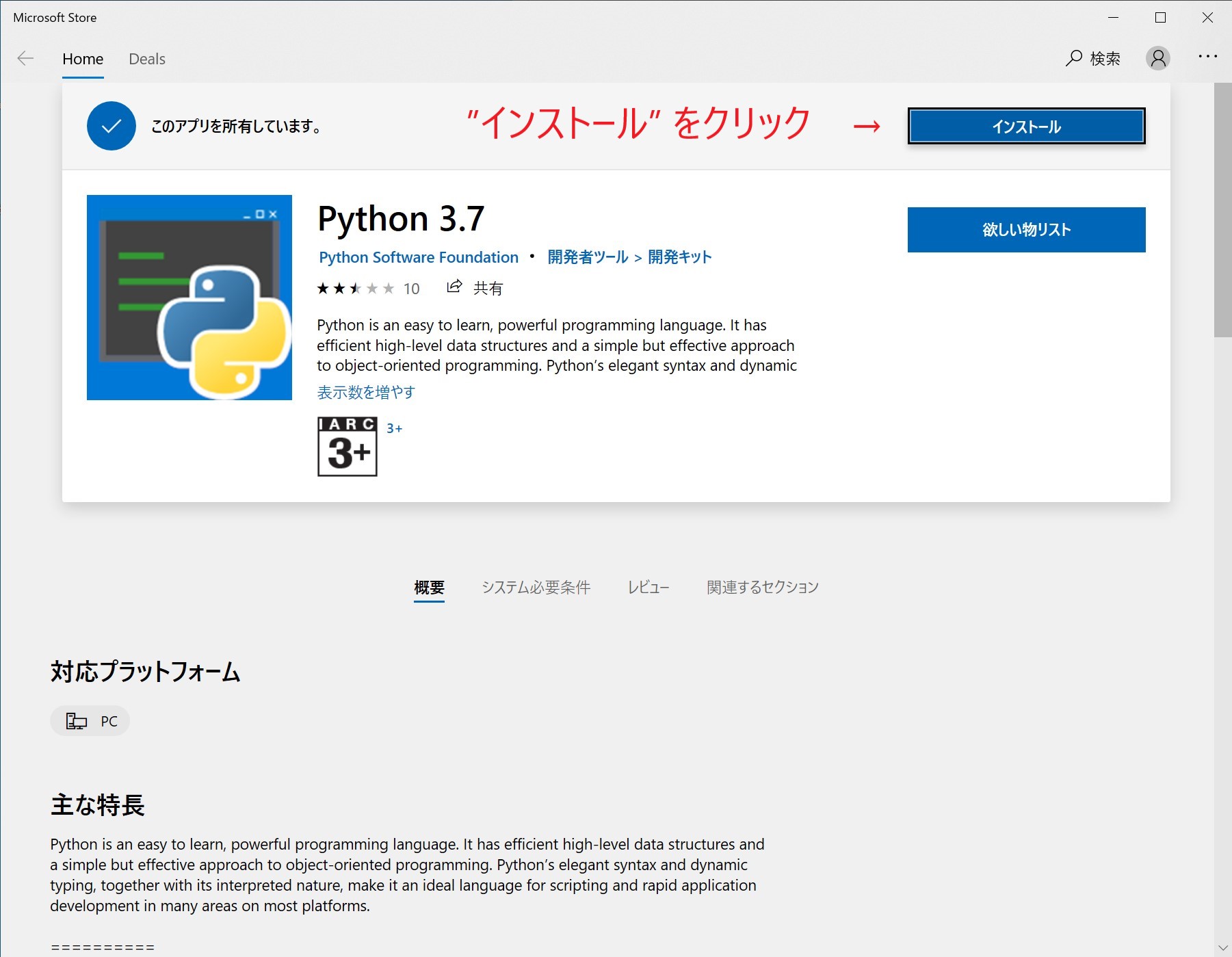The width and height of the screenshot is (1232, 957).
Task: Toggle the first star in the rating
Action: pyautogui.click(x=324, y=288)
